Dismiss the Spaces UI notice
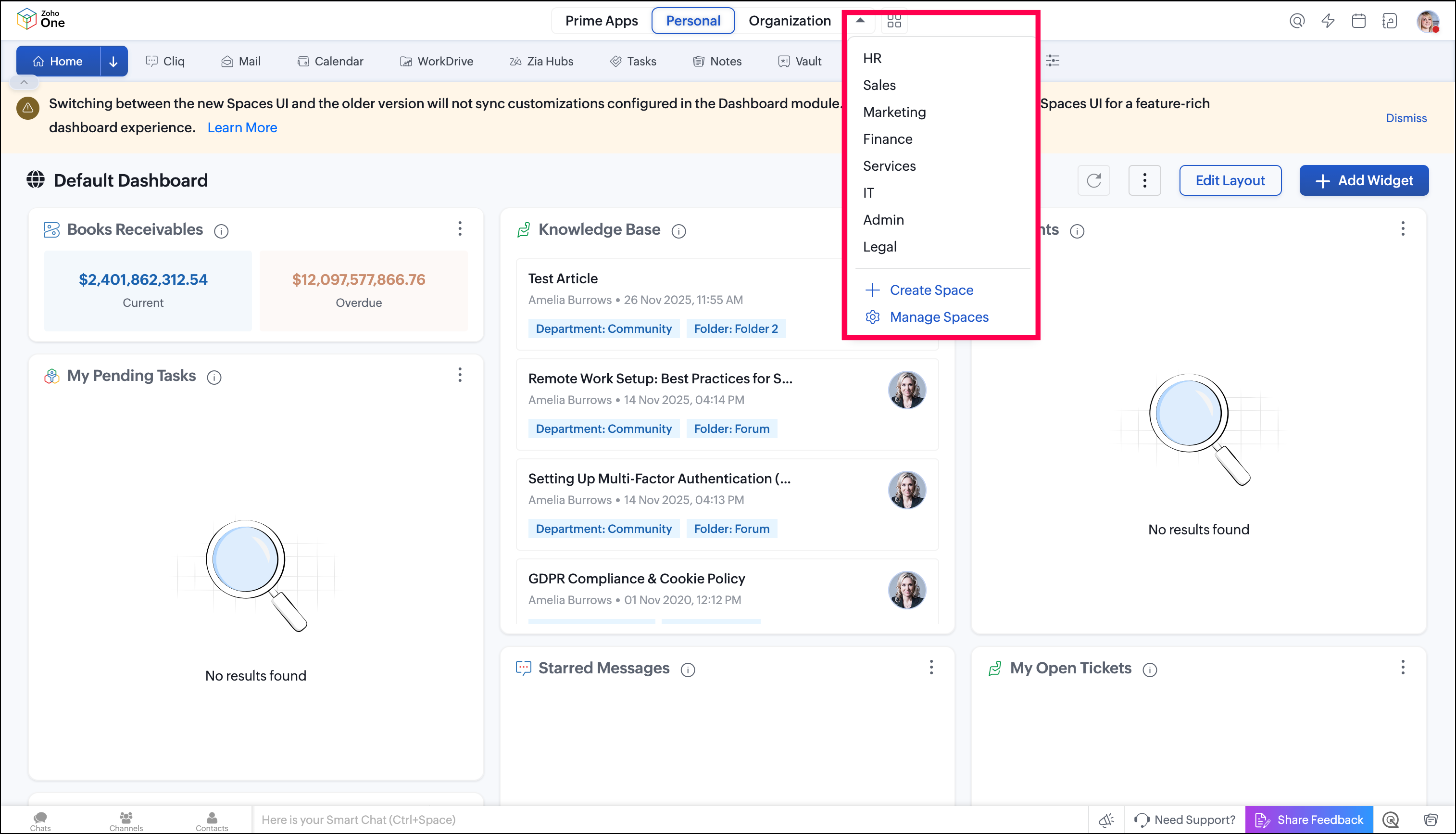 click(x=1406, y=118)
